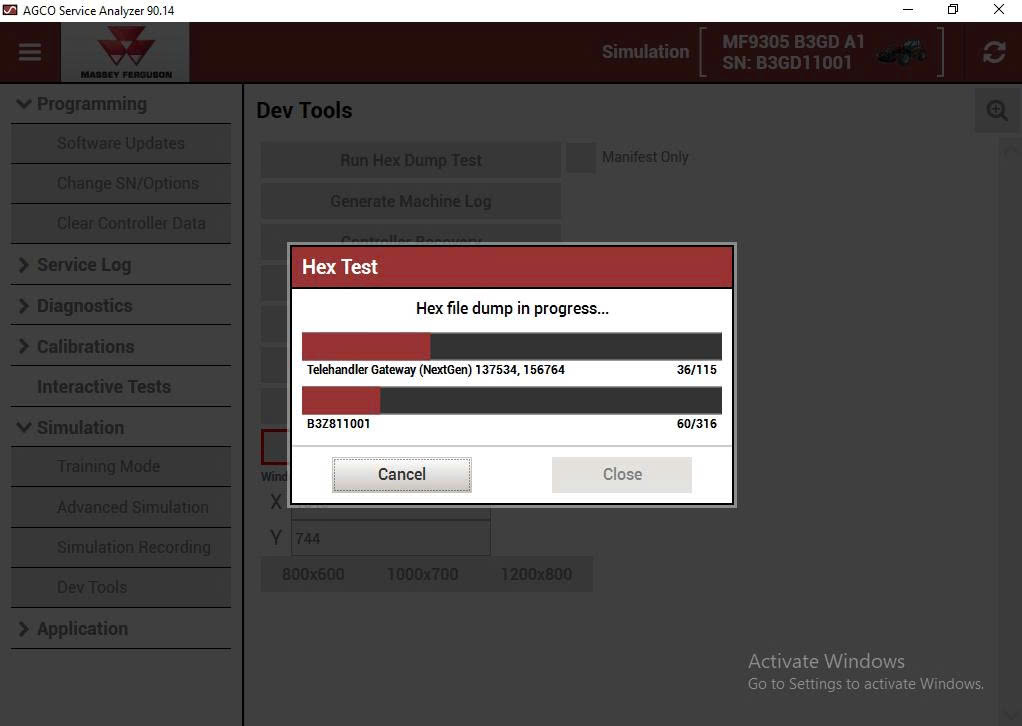1022x726 pixels.
Task: Select Advanced Simulation in sidebar
Action: click(x=121, y=507)
